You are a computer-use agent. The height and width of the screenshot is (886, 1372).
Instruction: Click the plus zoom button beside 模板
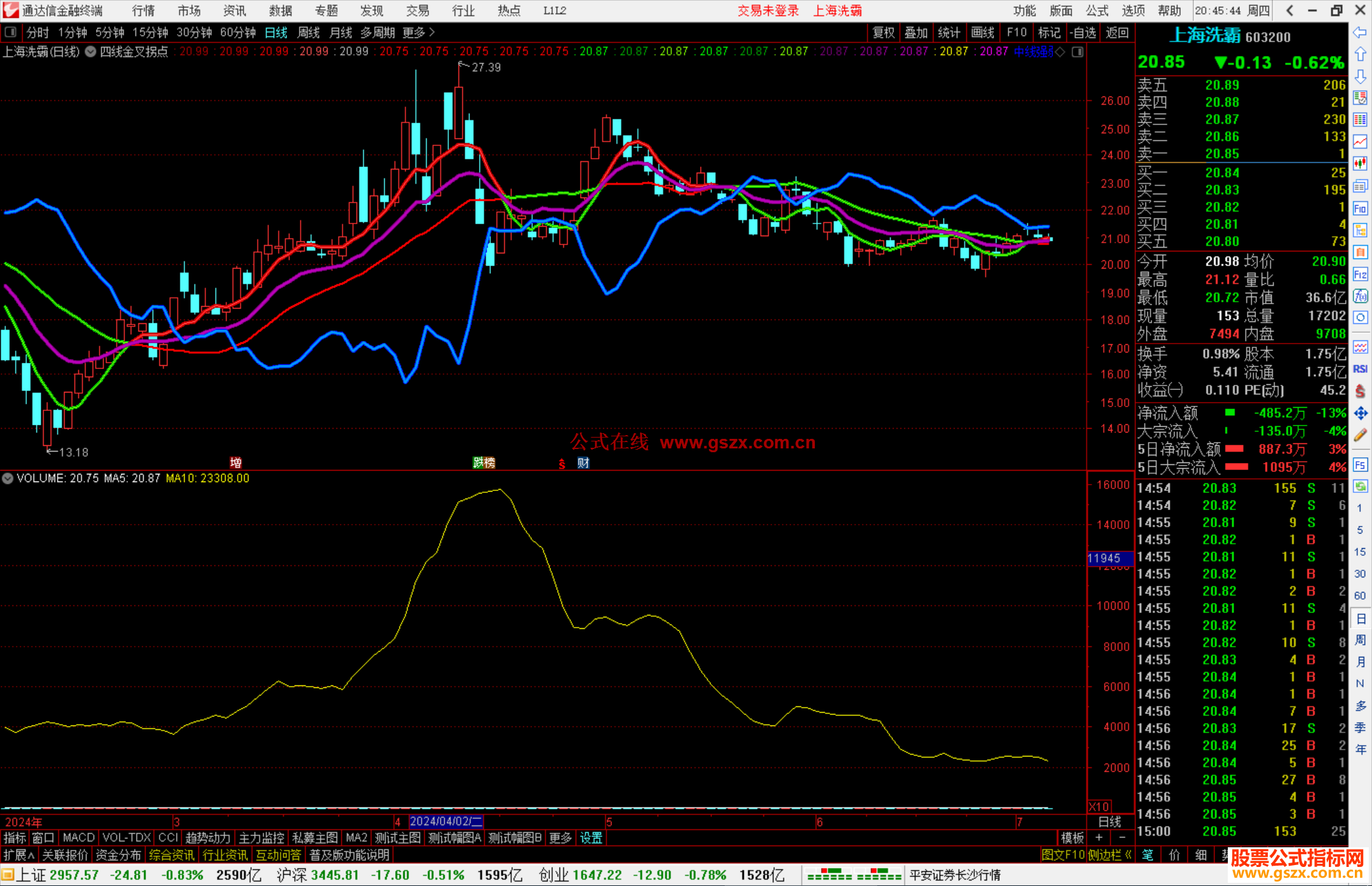1099,838
